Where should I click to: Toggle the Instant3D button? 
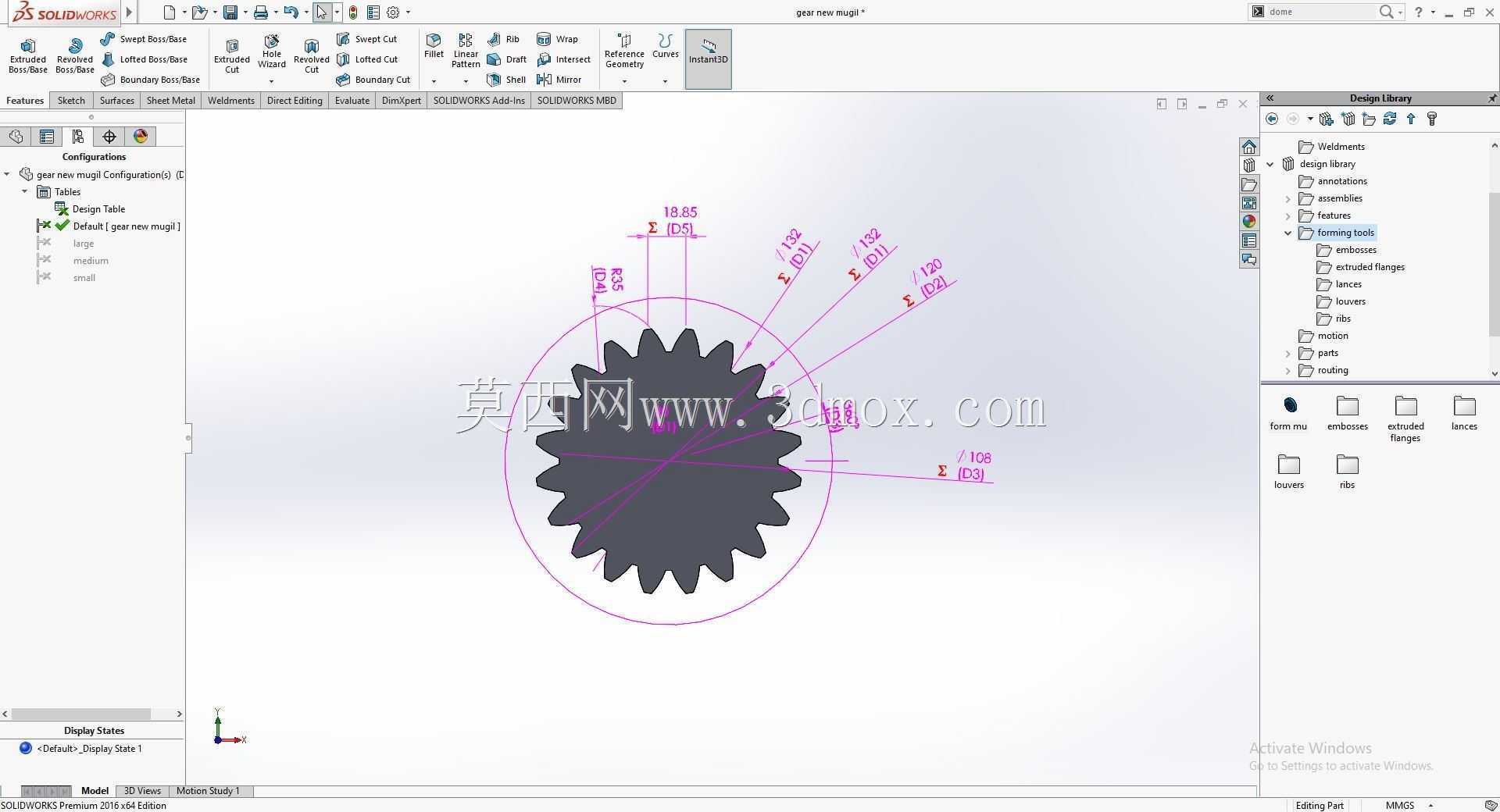(x=708, y=59)
